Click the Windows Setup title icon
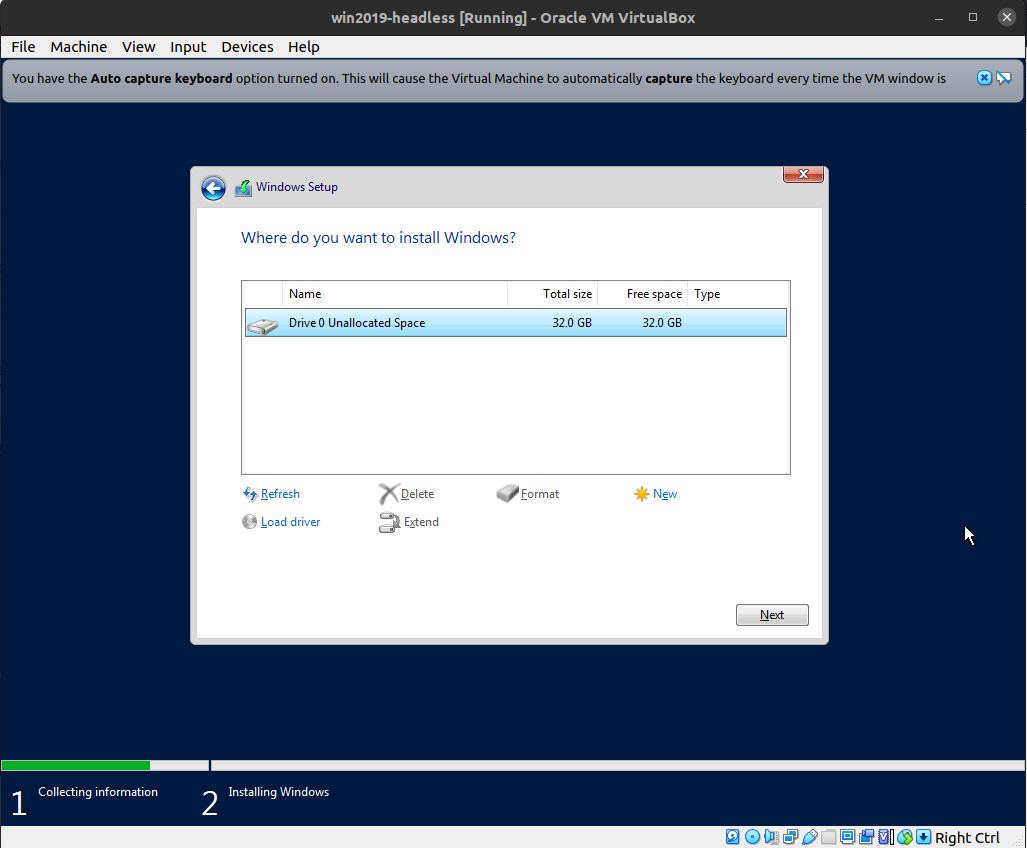 (x=243, y=188)
